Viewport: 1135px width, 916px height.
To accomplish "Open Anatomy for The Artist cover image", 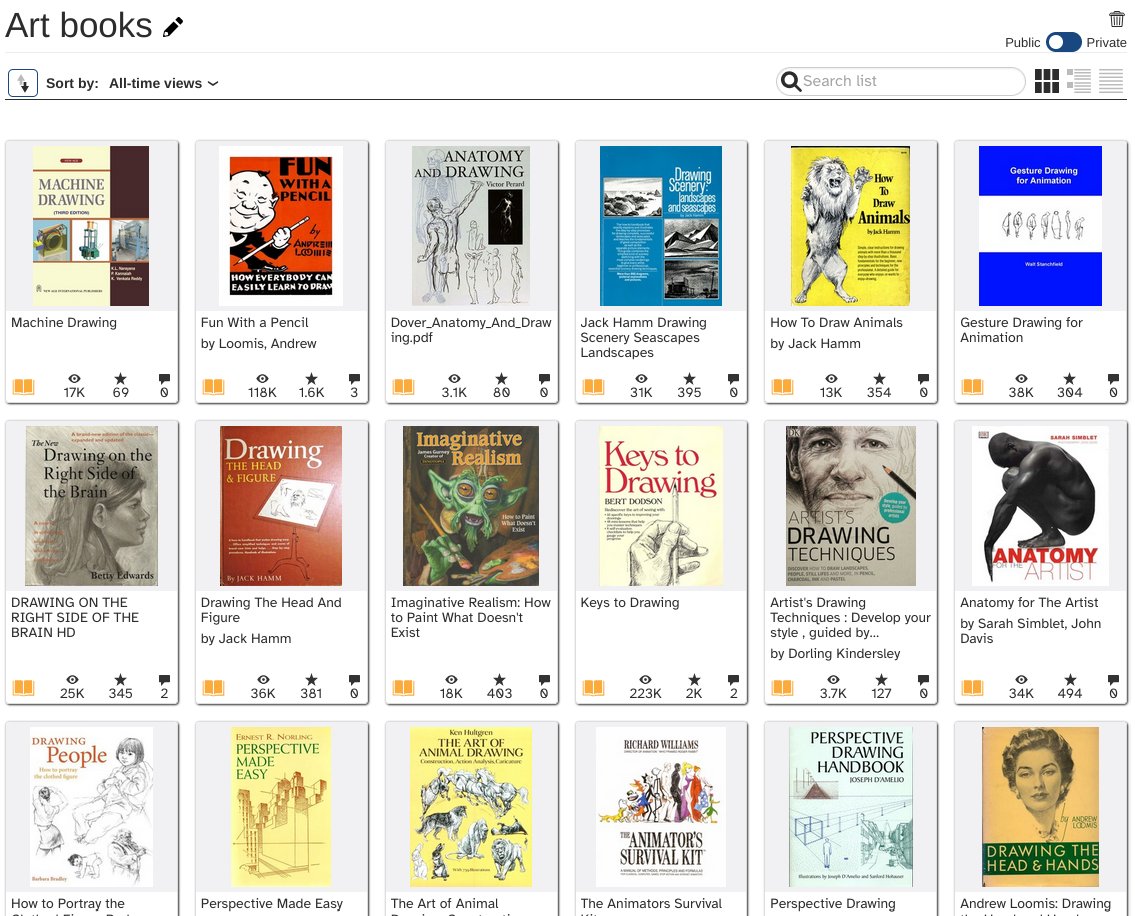I will [1040, 505].
